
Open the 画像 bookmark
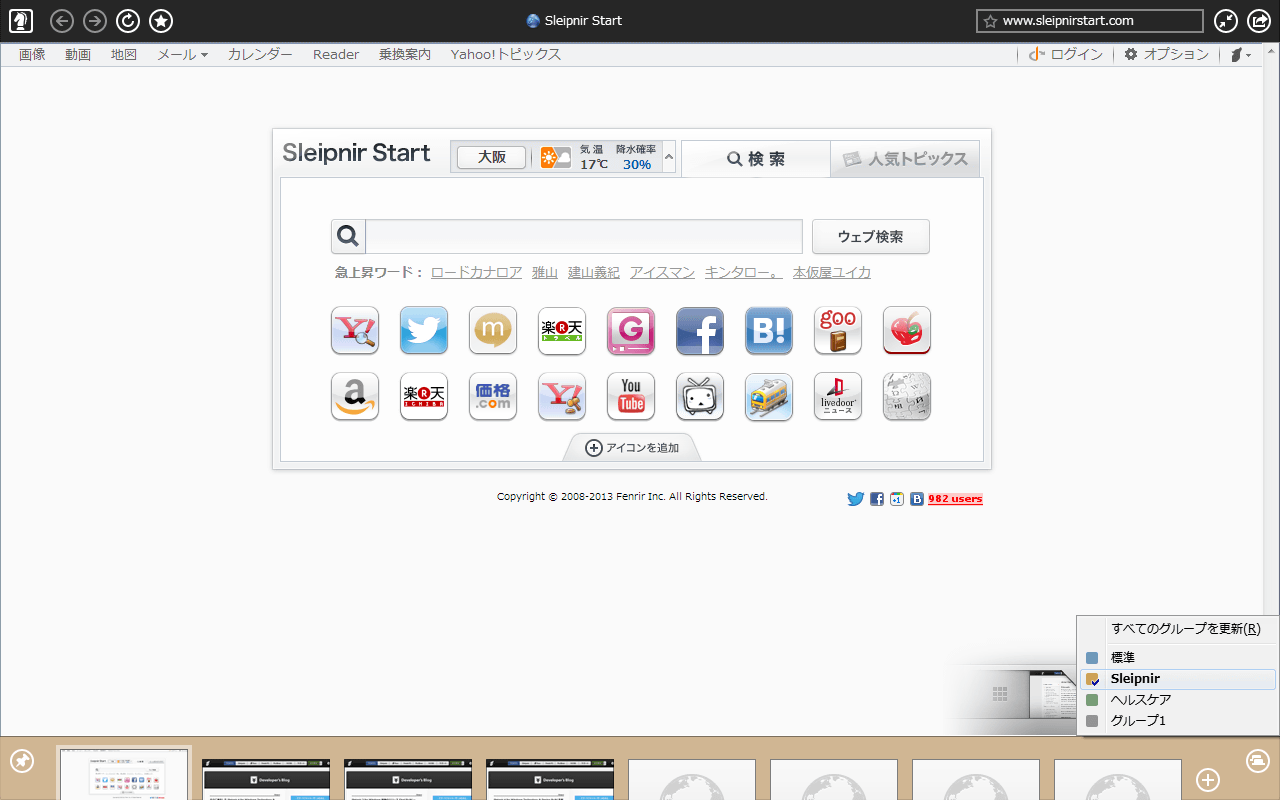pyautogui.click(x=32, y=55)
